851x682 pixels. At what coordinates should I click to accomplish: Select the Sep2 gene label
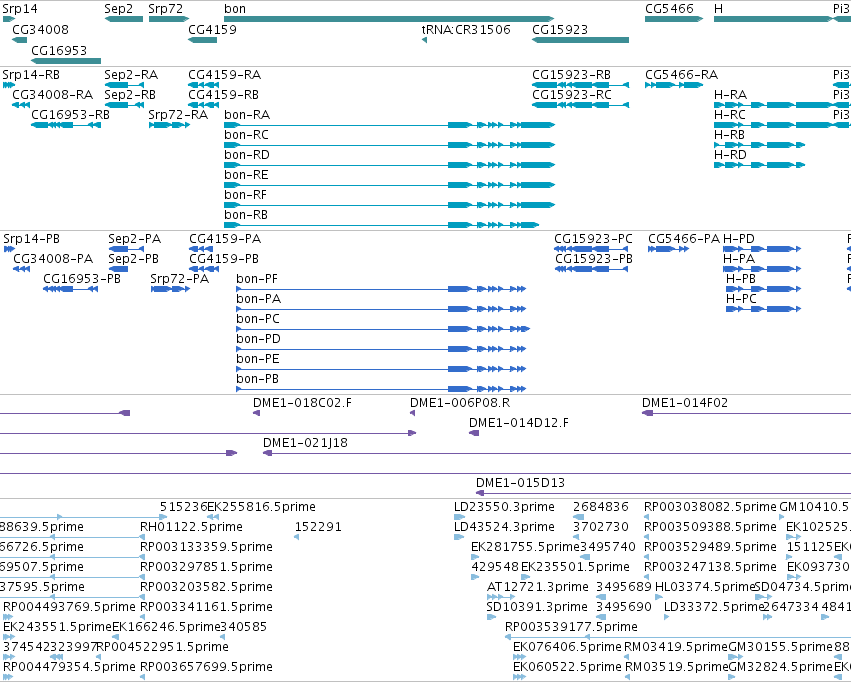(118, 9)
